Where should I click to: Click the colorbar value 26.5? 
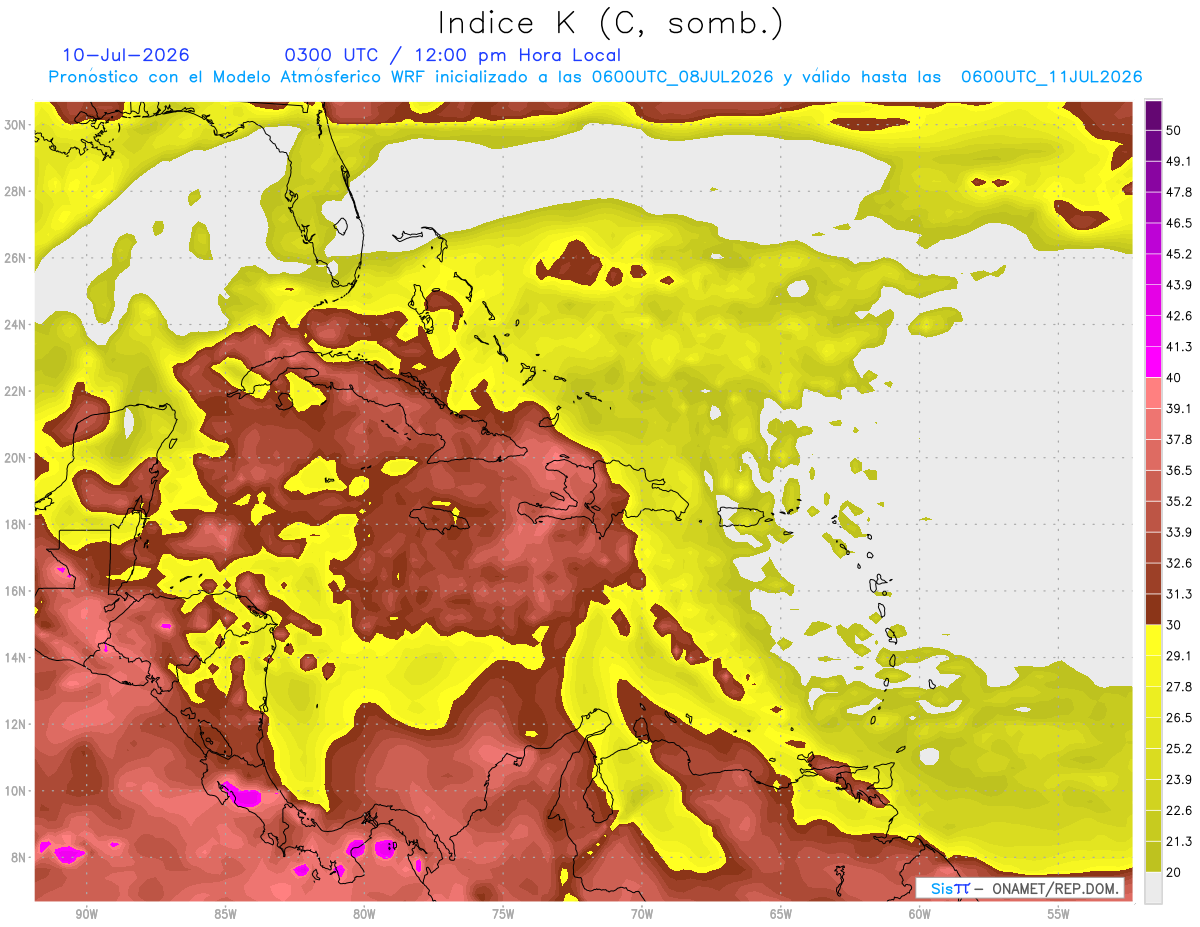[1179, 718]
